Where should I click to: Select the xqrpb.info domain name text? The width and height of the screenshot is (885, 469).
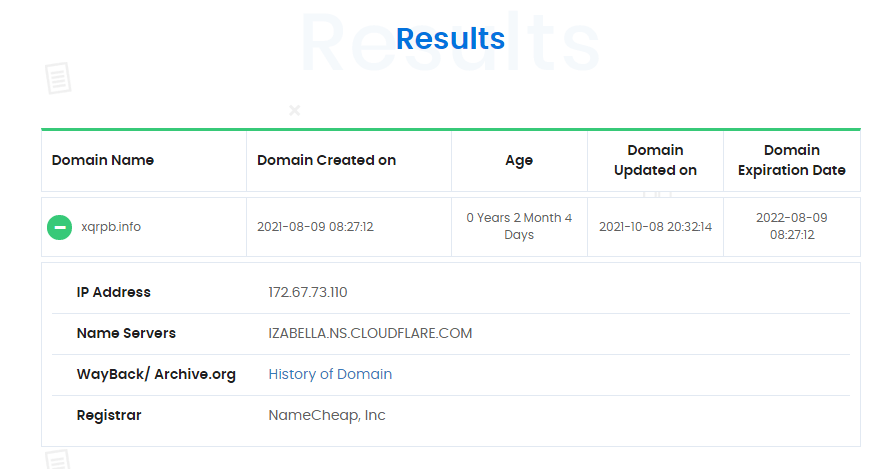(x=111, y=227)
